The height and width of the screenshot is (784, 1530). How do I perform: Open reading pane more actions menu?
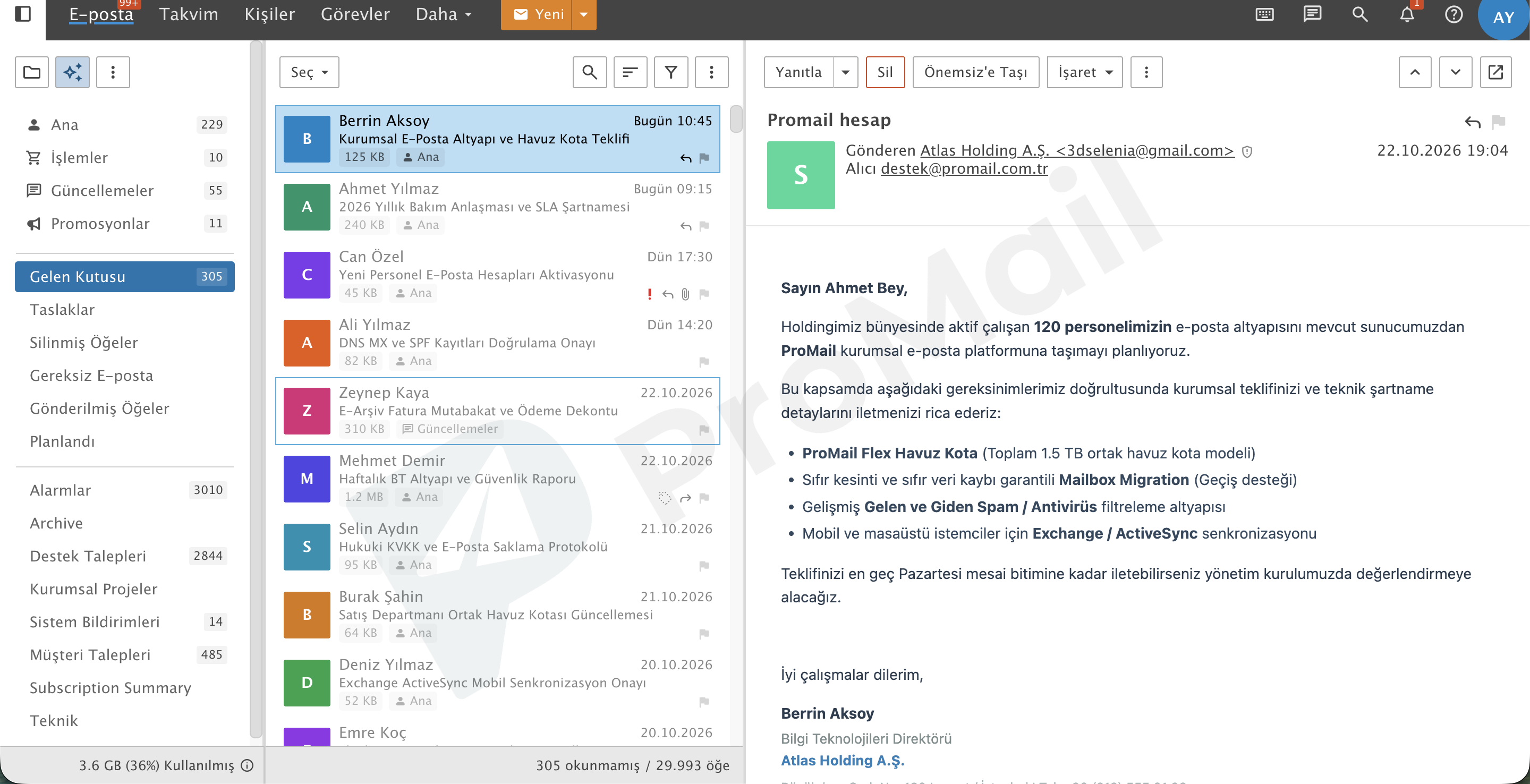1146,72
